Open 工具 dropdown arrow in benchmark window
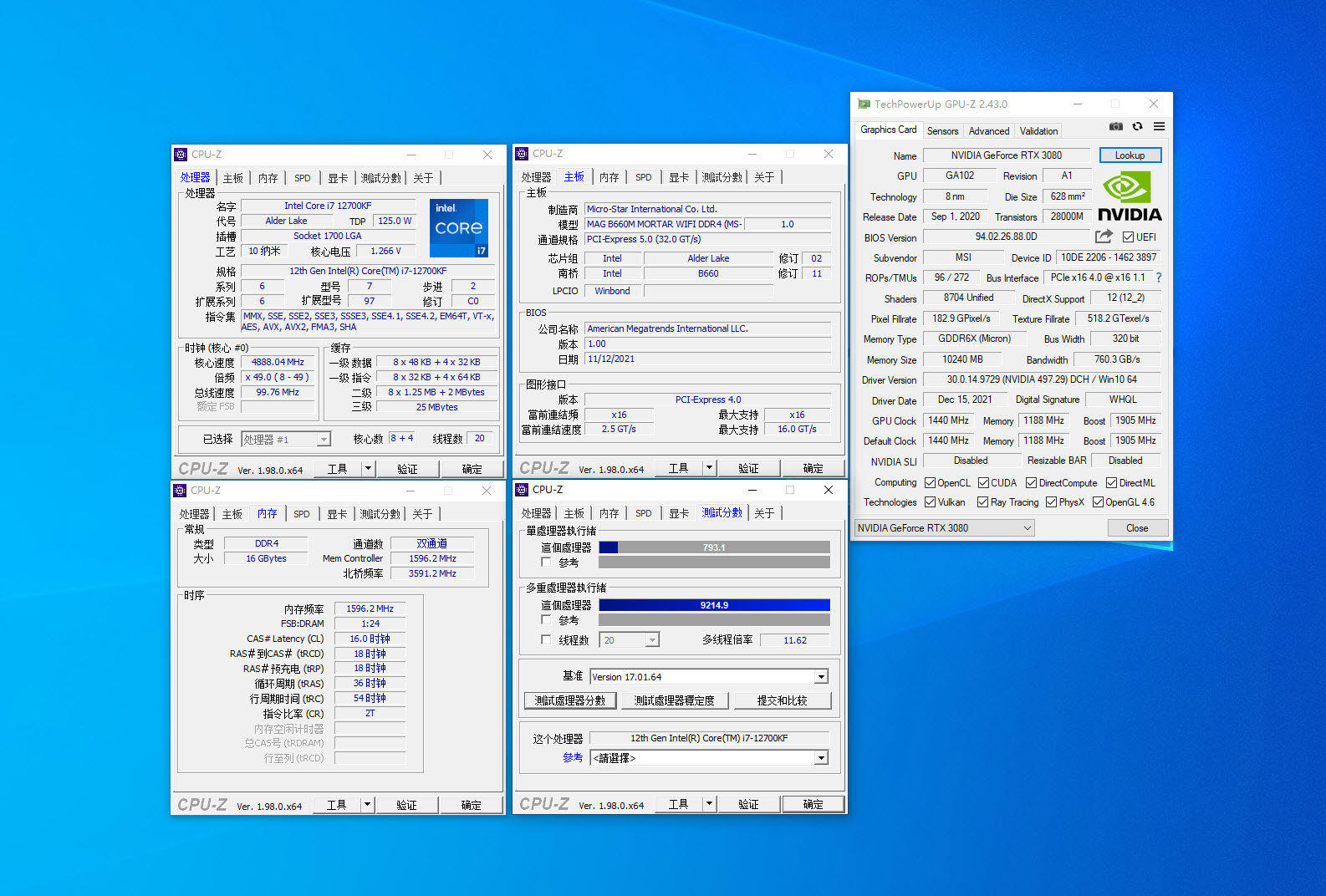This screenshot has width=1326, height=896. click(x=709, y=804)
